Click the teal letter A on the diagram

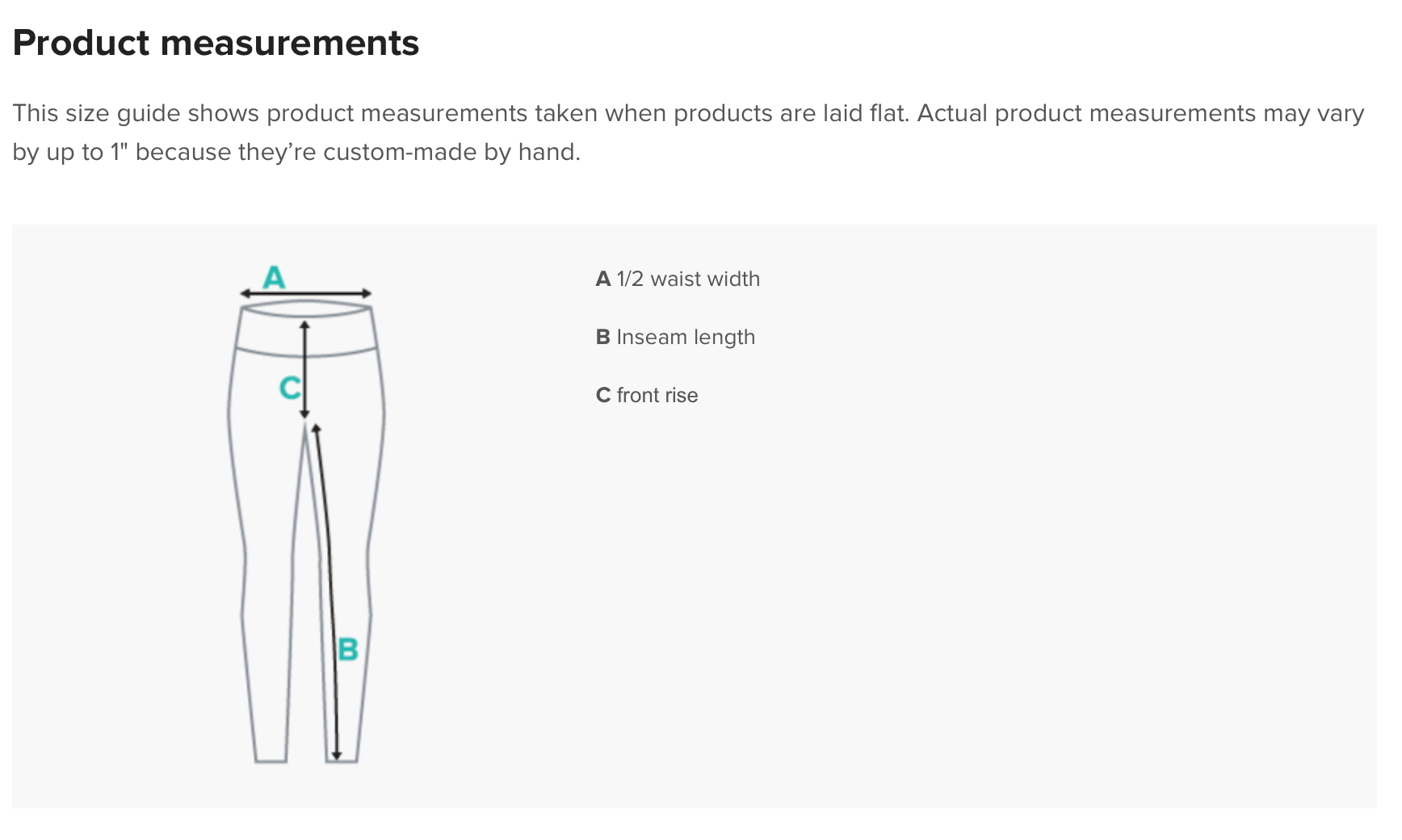coord(275,278)
